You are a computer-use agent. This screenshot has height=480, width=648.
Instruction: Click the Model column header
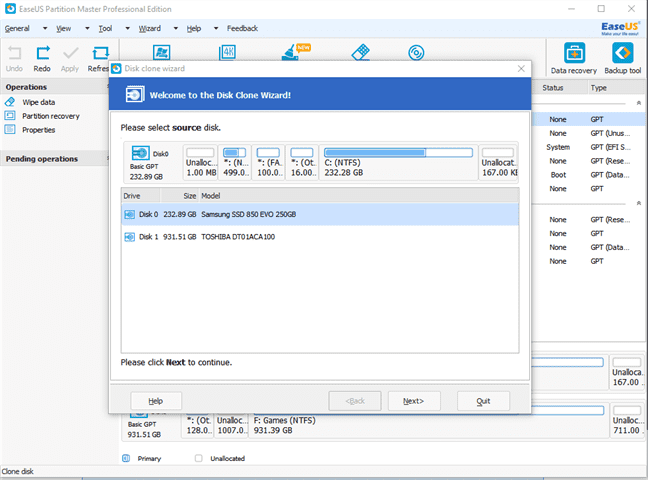click(359, 196)
